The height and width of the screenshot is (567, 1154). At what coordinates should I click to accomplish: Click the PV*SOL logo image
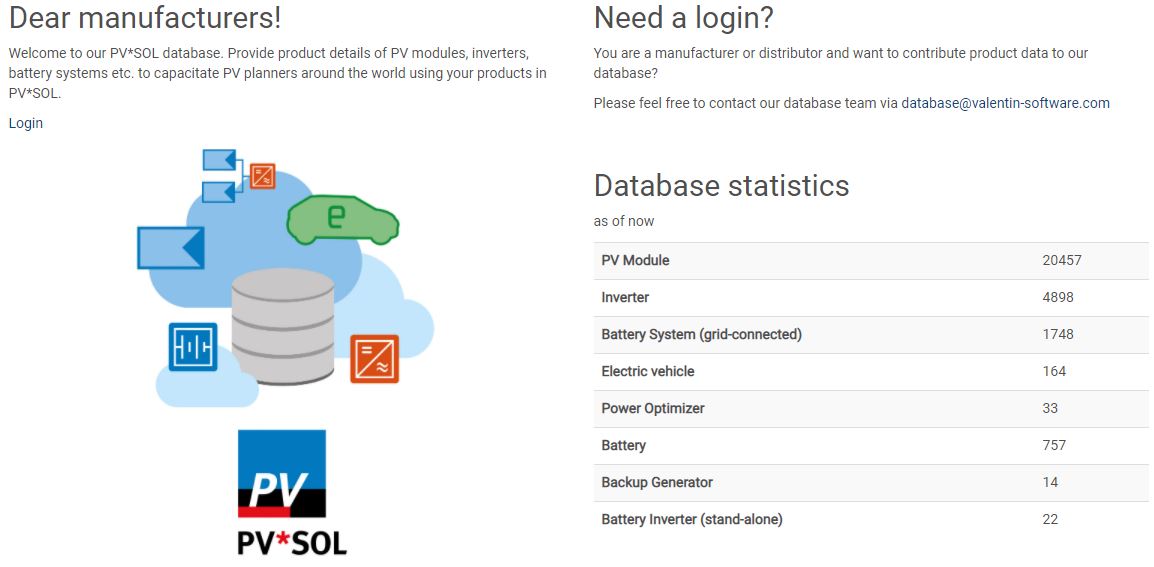(x=291, y=492)
